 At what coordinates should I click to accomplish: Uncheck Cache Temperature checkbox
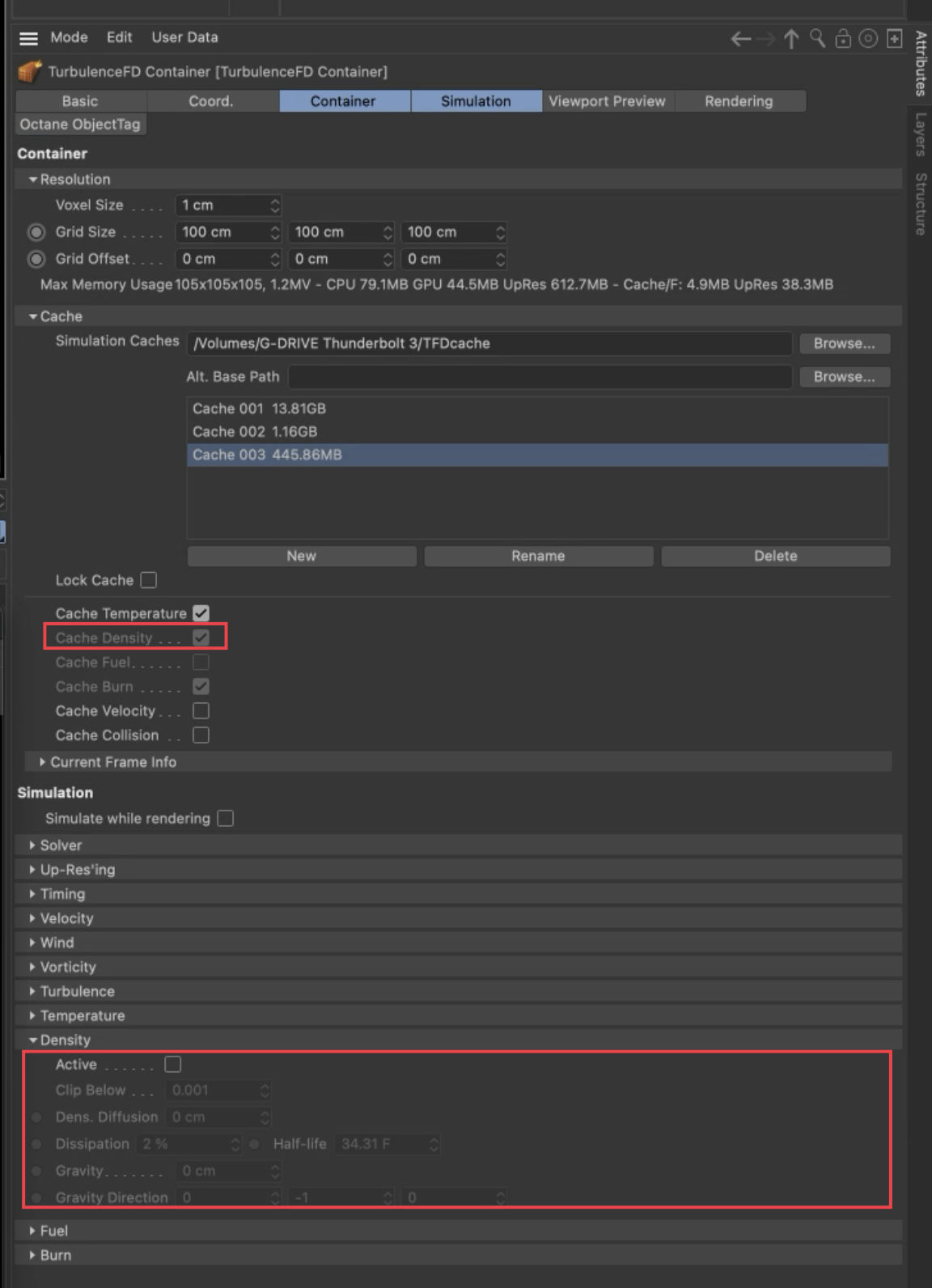point(201,613)
